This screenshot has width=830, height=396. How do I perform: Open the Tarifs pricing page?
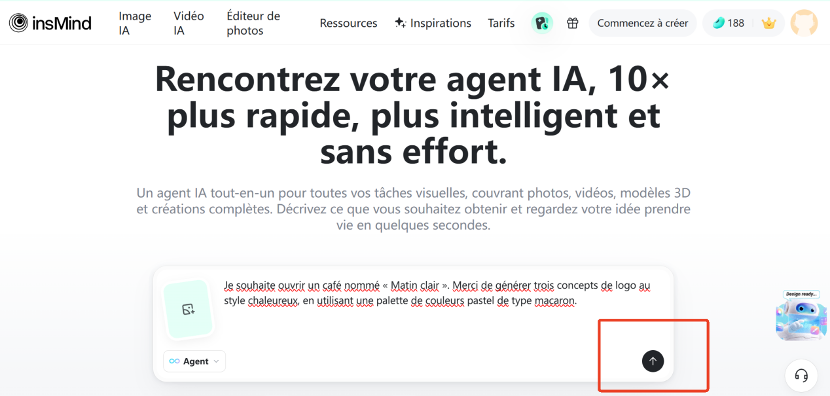[x=501, y=23]
